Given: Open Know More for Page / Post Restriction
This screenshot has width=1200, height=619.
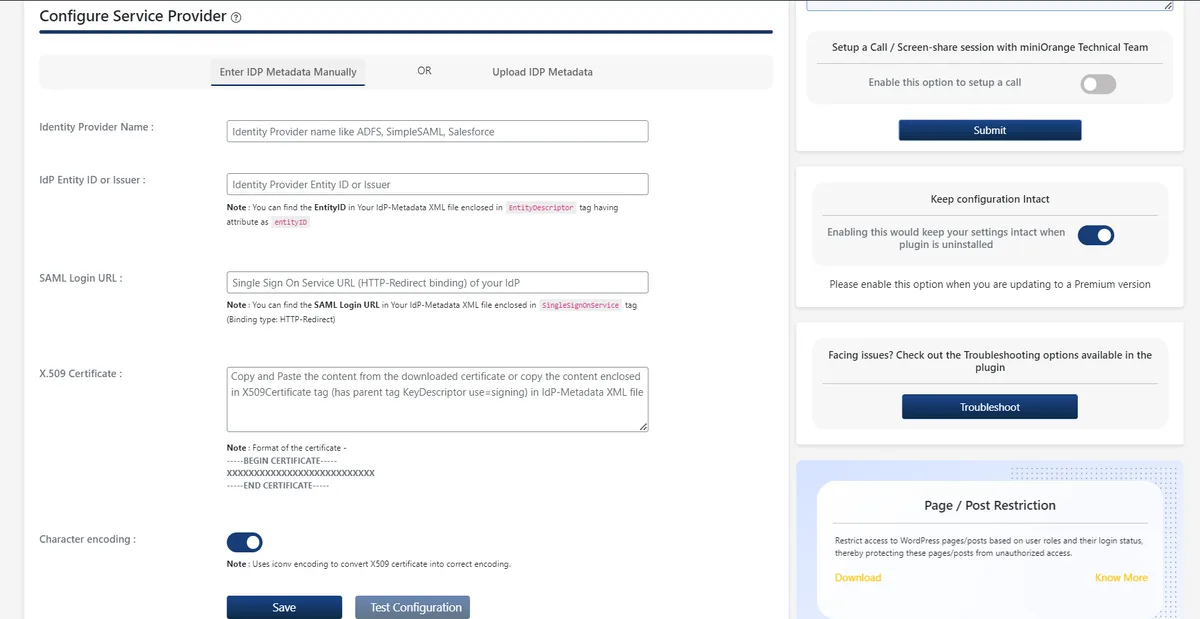Looking at the screenshot, I should coord(1121,577).
